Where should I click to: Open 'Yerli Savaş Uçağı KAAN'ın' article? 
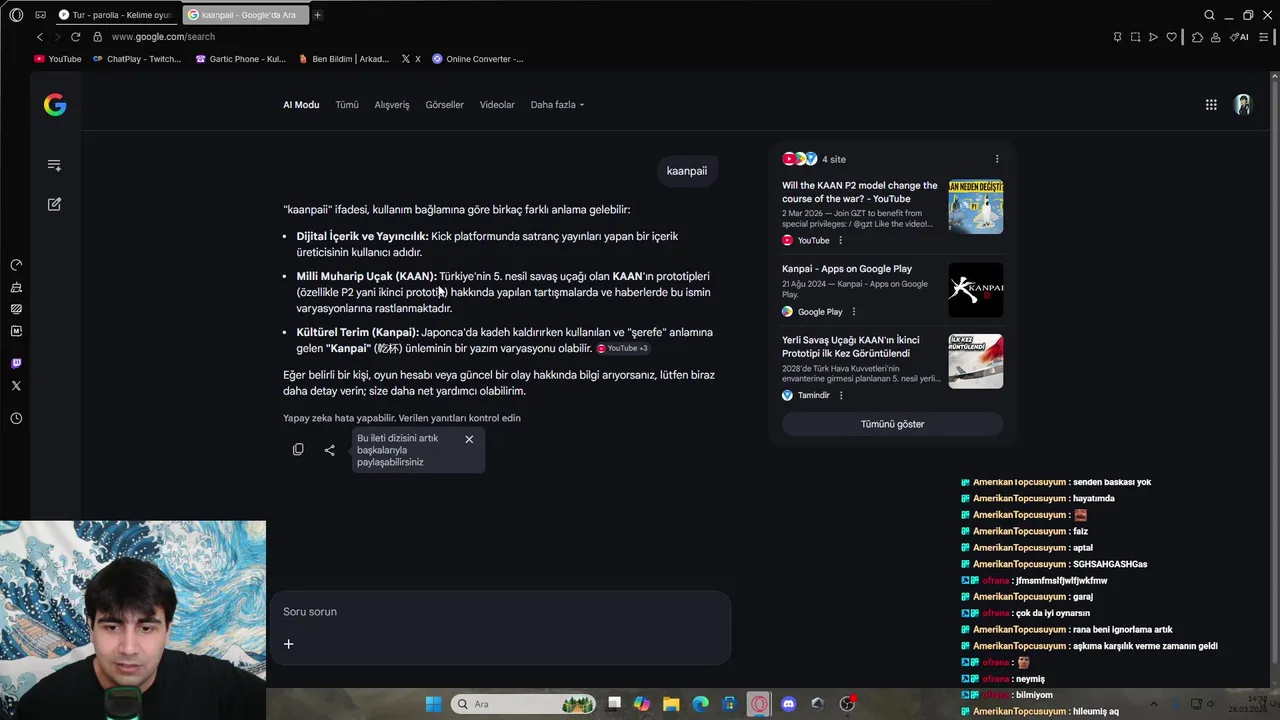pos(851,347)
